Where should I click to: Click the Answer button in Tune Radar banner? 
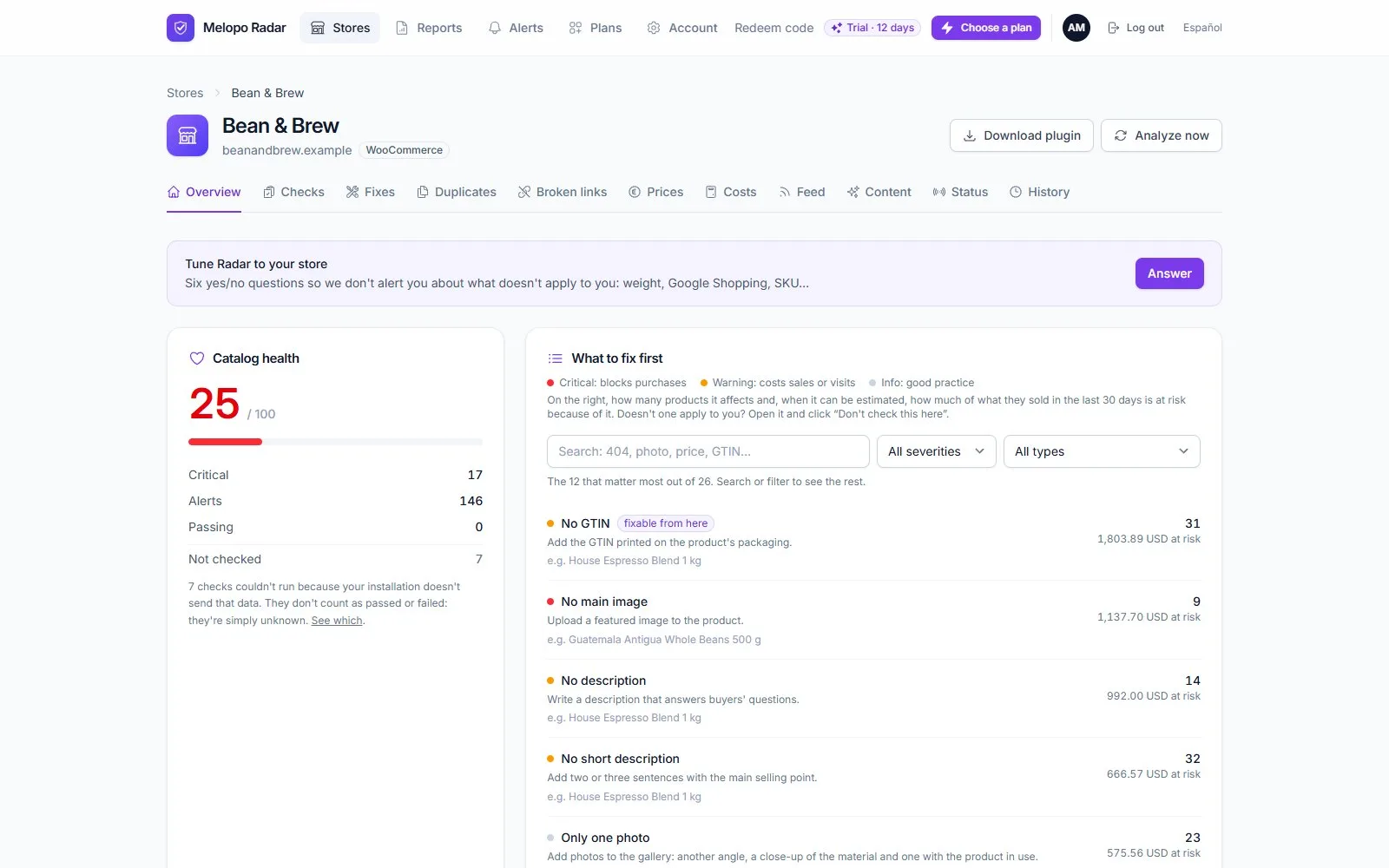pyautogui.click(x=1169, y=273)
